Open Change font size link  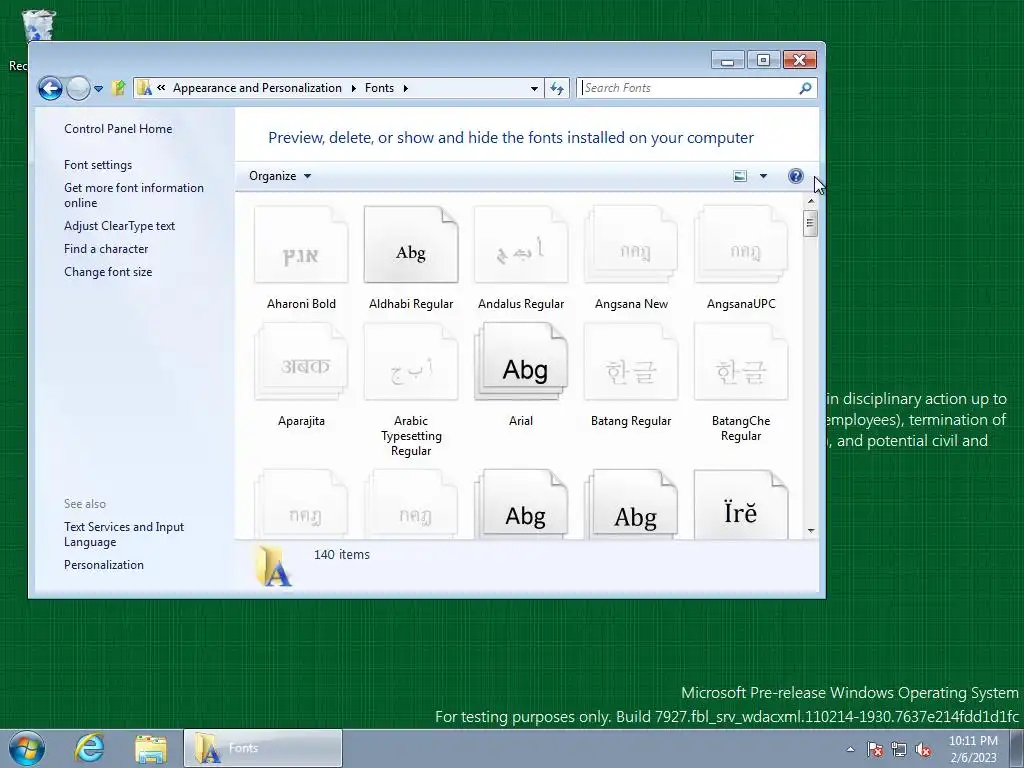(108, 272)
